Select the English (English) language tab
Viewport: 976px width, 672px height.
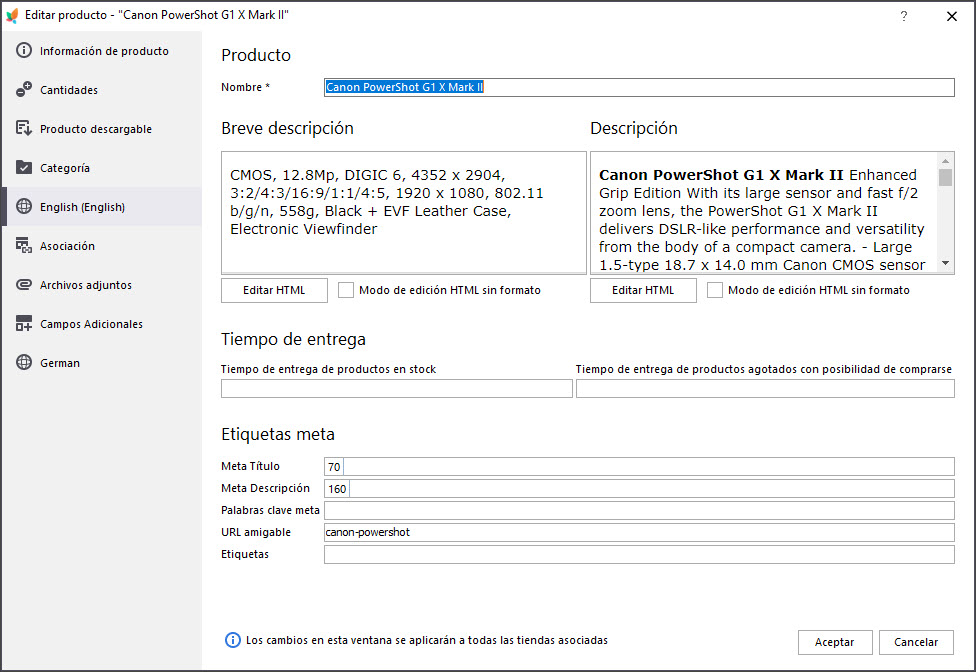(102, 207)
